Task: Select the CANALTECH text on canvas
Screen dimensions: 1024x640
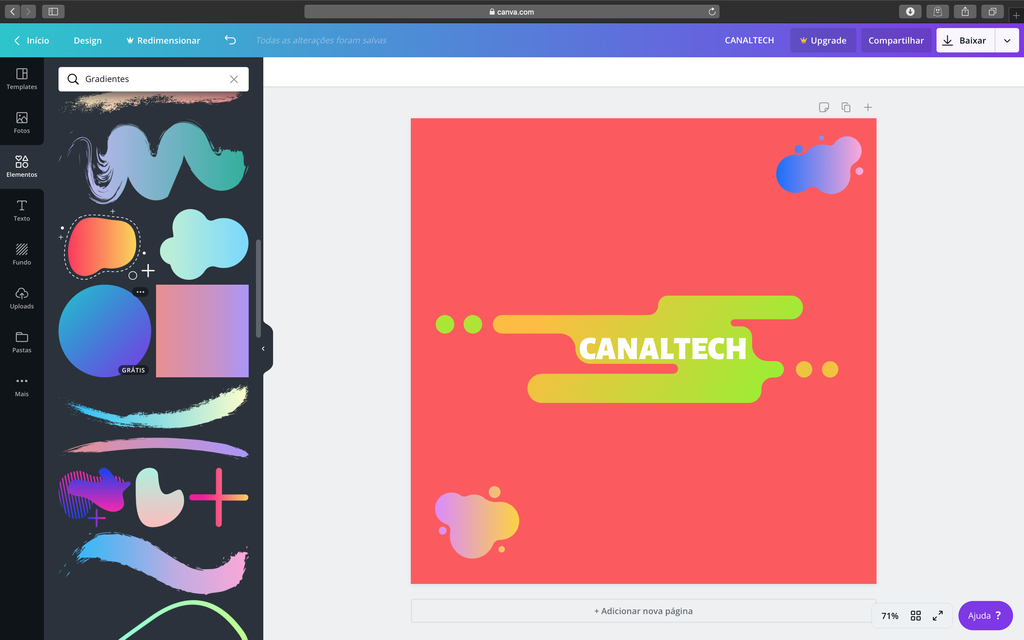Action: pos(662,349)
